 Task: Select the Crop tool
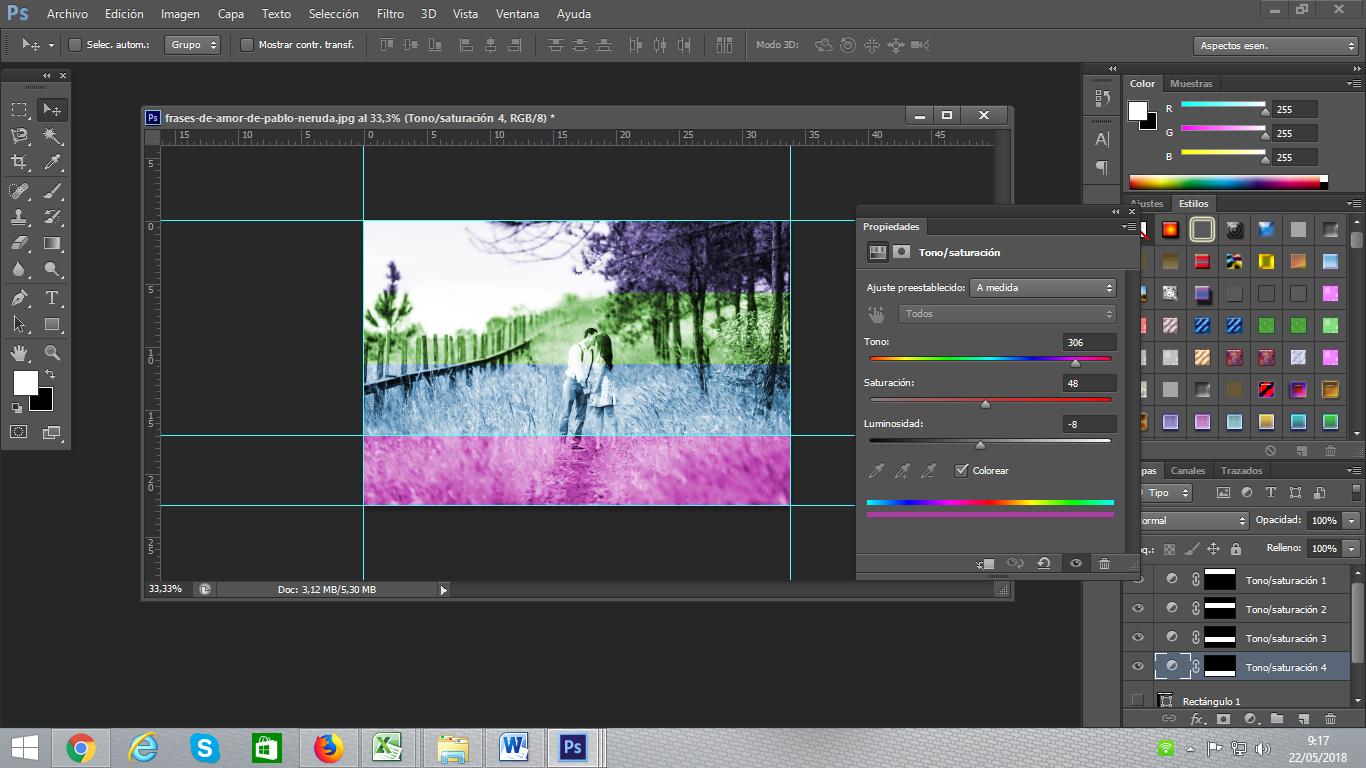pyautogui.click(x=19, y=162)
